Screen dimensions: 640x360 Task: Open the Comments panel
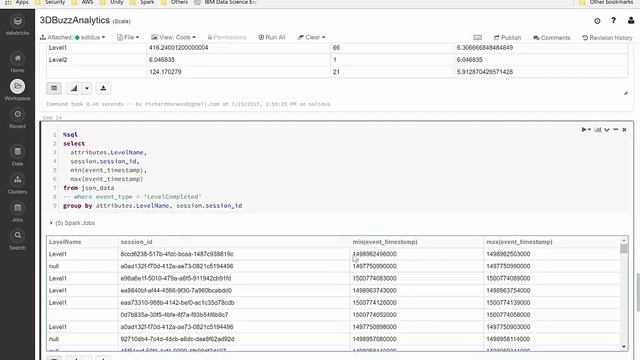tap(551, 38)
